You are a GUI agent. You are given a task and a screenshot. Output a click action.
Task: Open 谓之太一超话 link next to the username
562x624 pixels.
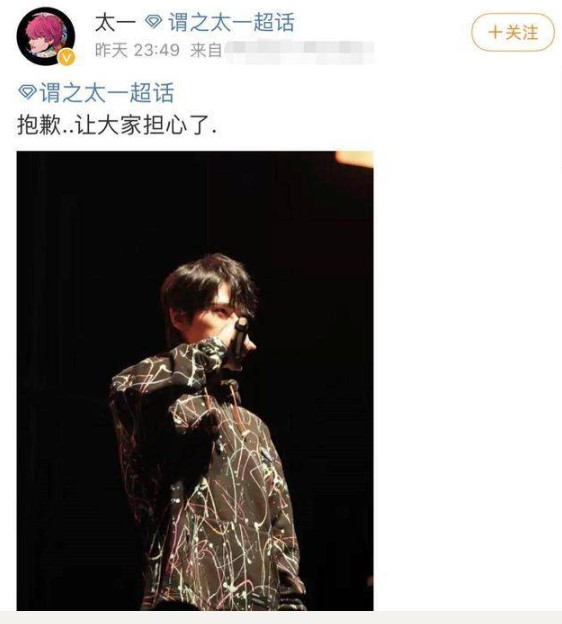[231, 23]
